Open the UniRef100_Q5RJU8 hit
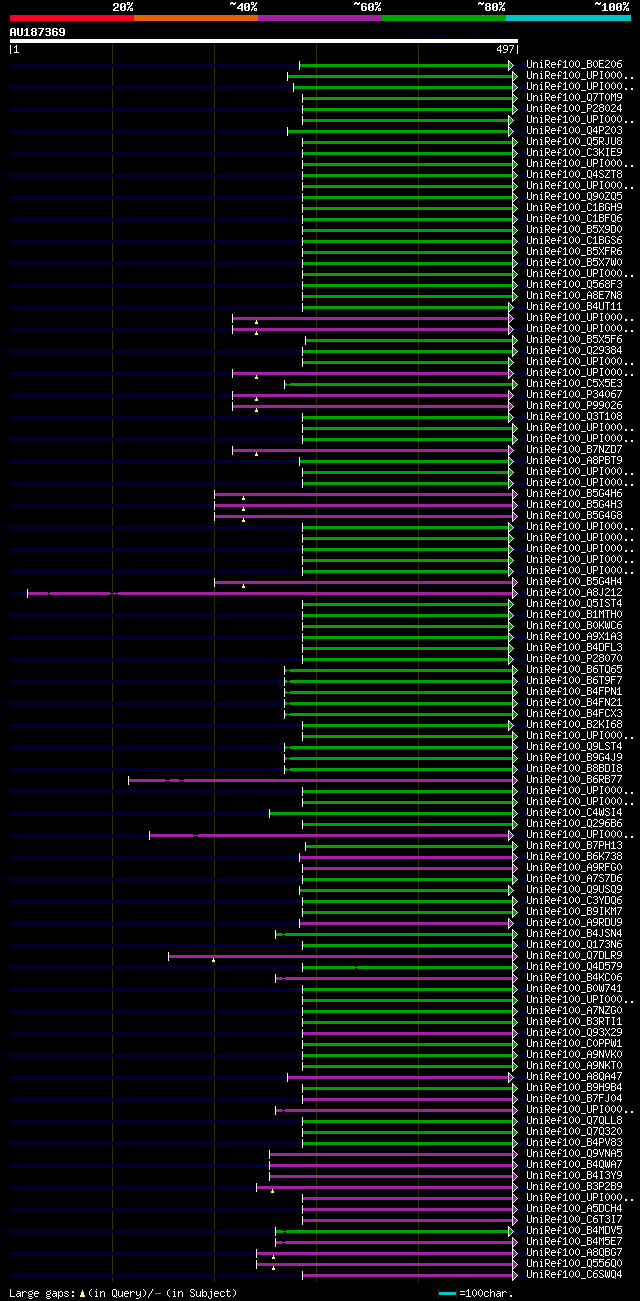This screenshot has width=640, height=1301. [575, 142]
